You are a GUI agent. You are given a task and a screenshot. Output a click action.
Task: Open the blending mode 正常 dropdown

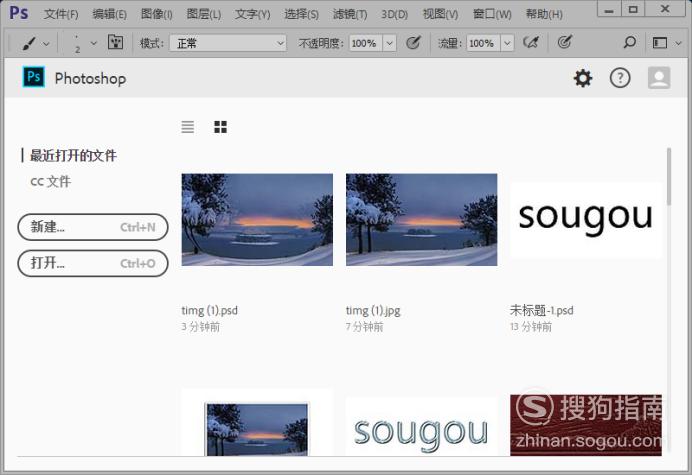tap(228, 43)
